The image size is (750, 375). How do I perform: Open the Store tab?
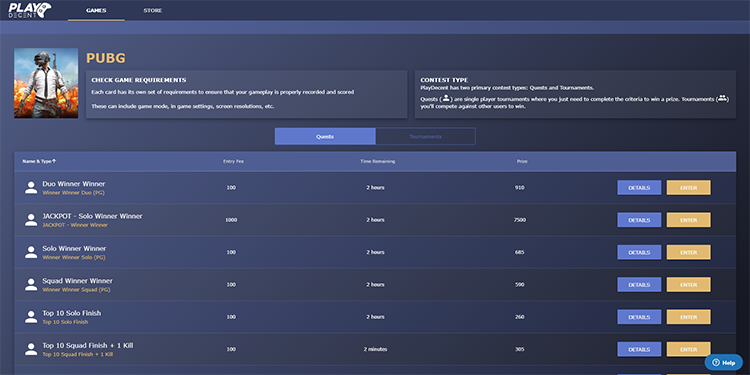[153, 11]
